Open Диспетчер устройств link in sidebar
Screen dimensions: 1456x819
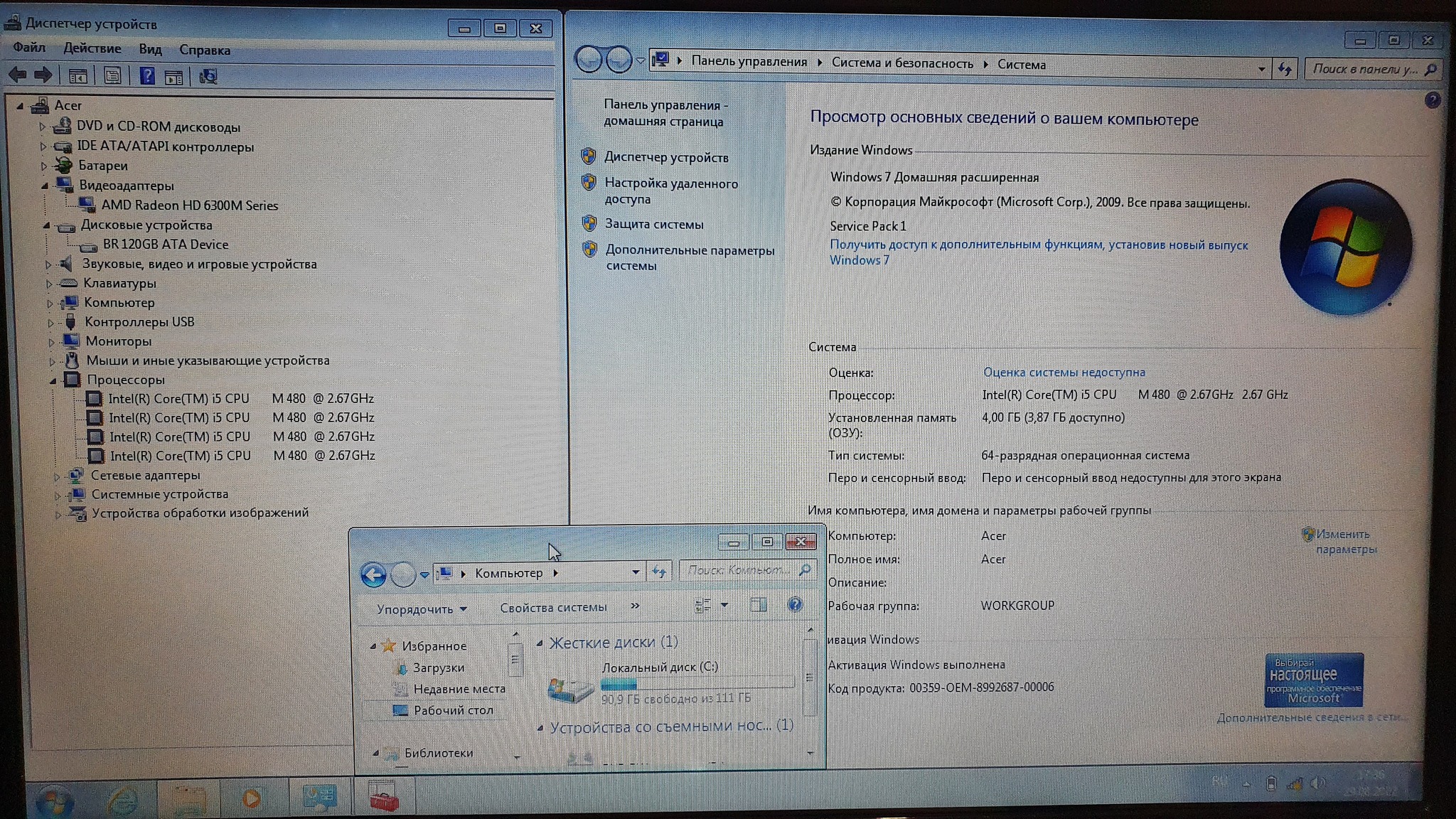click(x=666, y=157)
